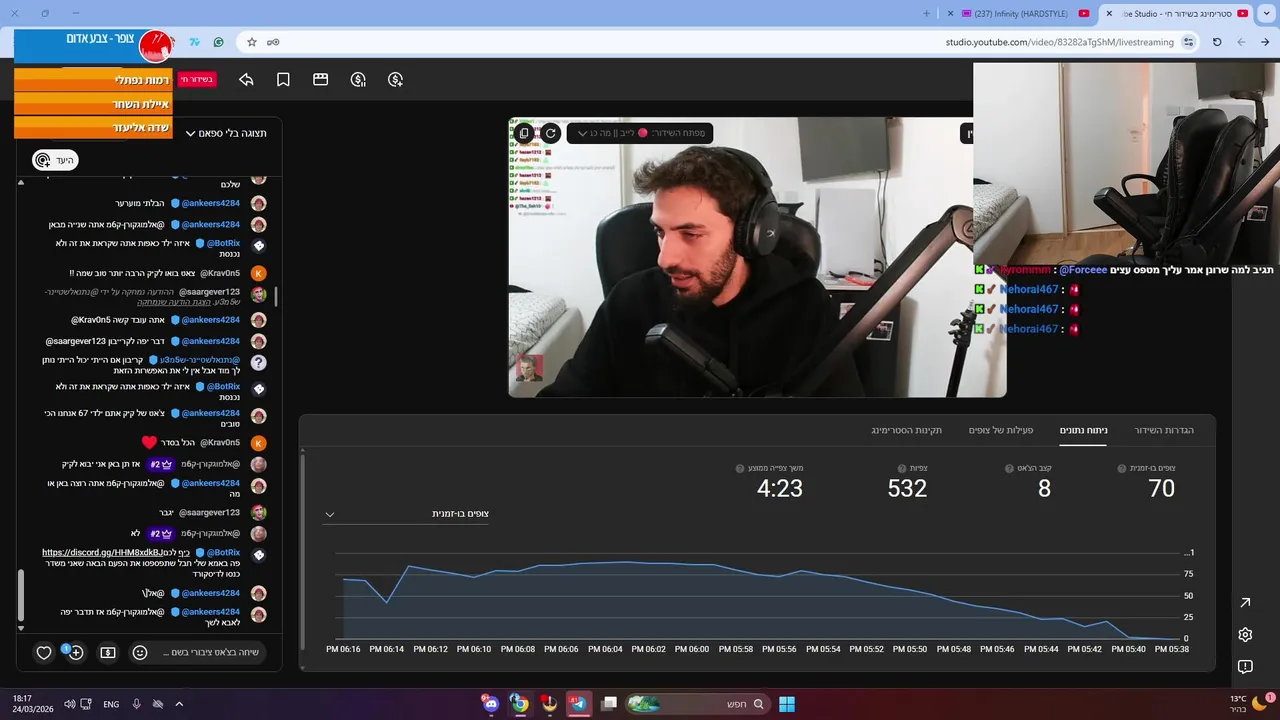Click the share arrow icon in Studio header
Screen dimensions: 1280x720
[246, 79]
